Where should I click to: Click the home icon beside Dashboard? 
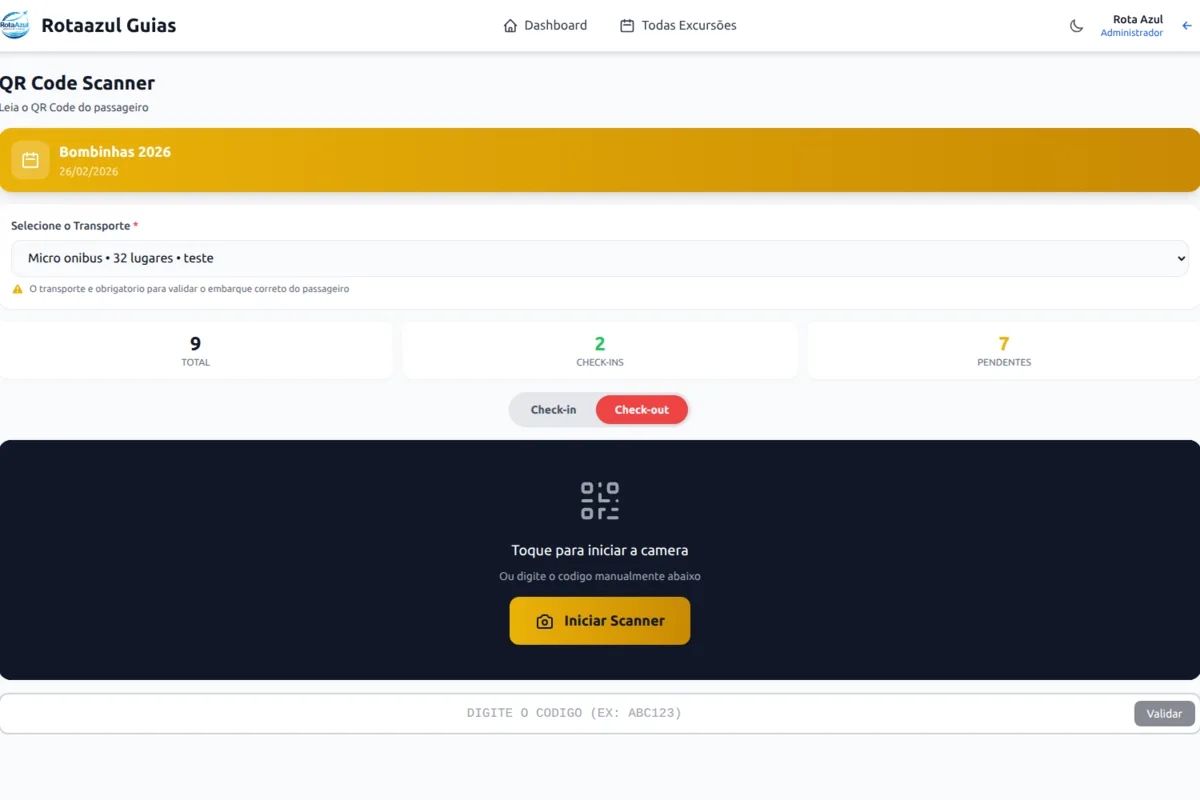coord(510,26)
